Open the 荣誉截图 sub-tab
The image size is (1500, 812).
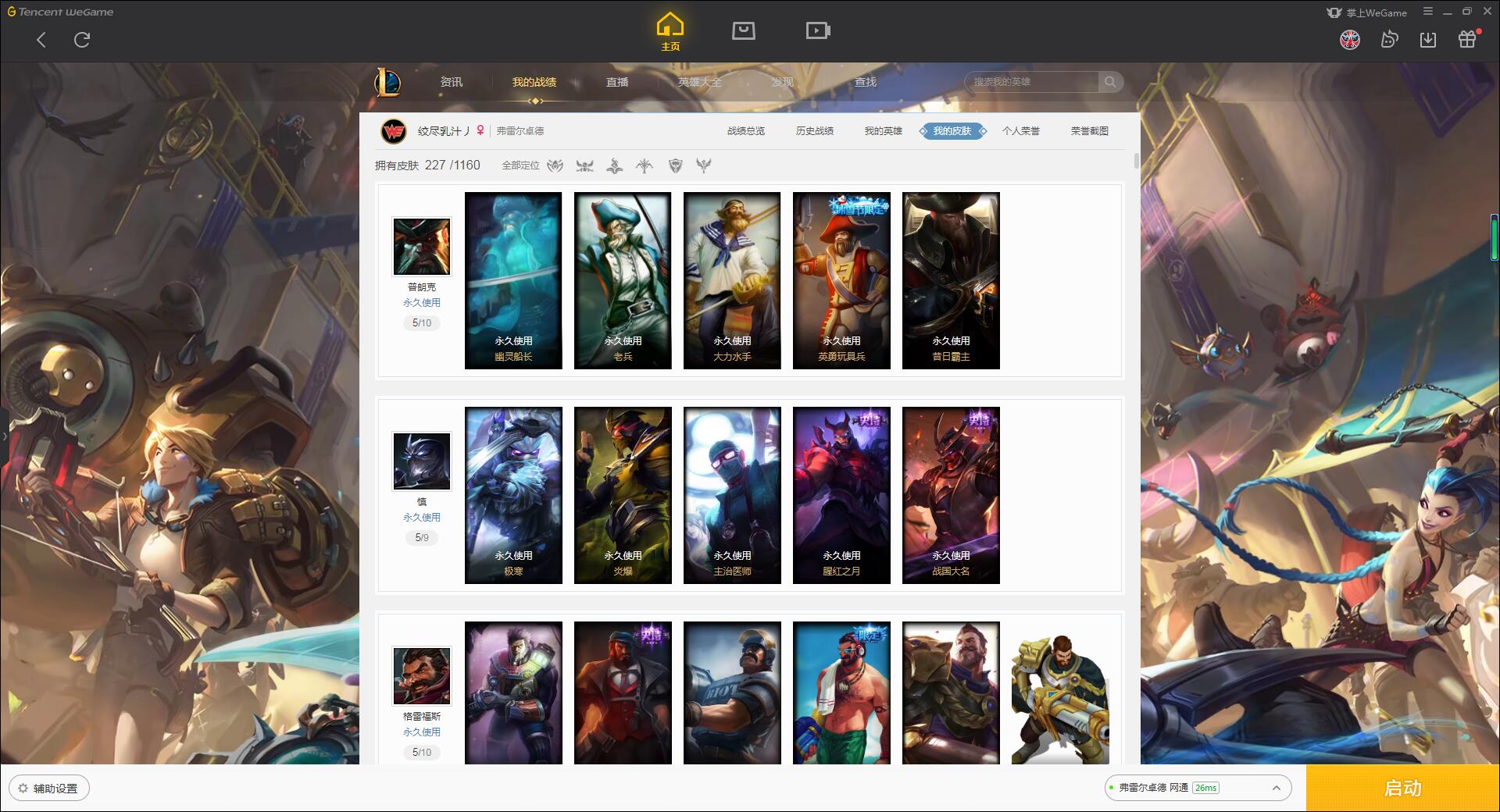coord(1090,131)
